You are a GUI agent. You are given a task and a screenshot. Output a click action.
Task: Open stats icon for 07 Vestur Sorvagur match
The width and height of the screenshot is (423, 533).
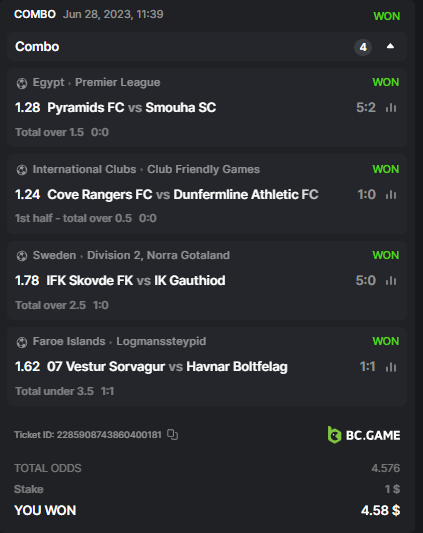click(391, 367)
